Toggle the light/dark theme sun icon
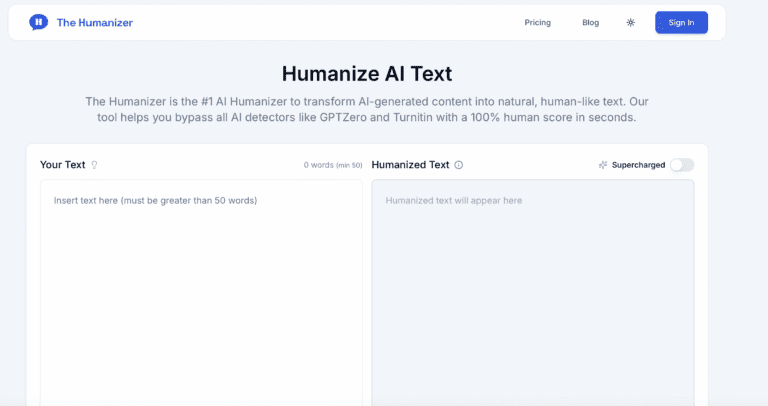The image size is (768, 406). [630, 23]
